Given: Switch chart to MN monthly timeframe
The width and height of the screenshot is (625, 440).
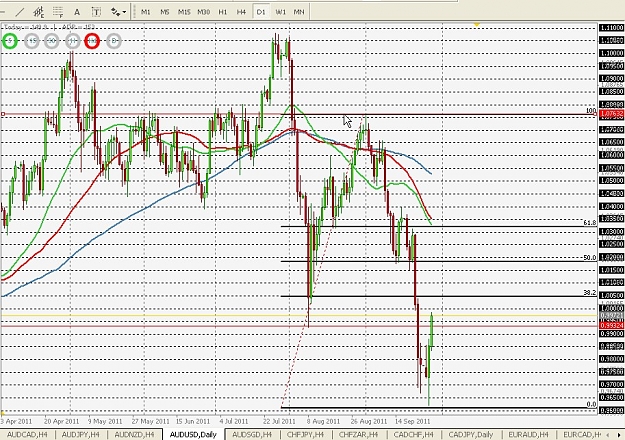Looking at the screenshot, I should click(299, 12).
